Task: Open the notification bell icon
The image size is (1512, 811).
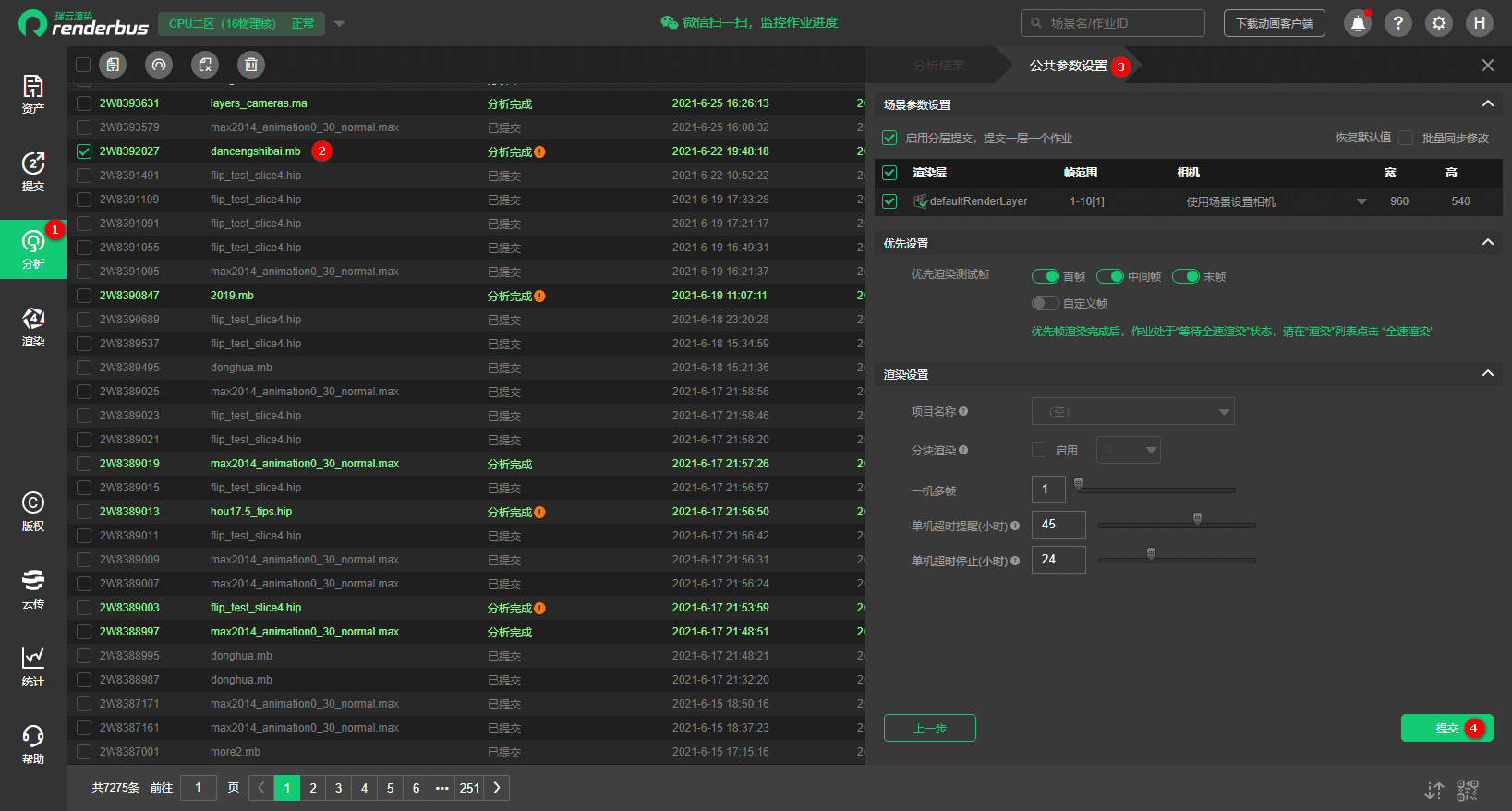Action: (x=1357, y=23)
